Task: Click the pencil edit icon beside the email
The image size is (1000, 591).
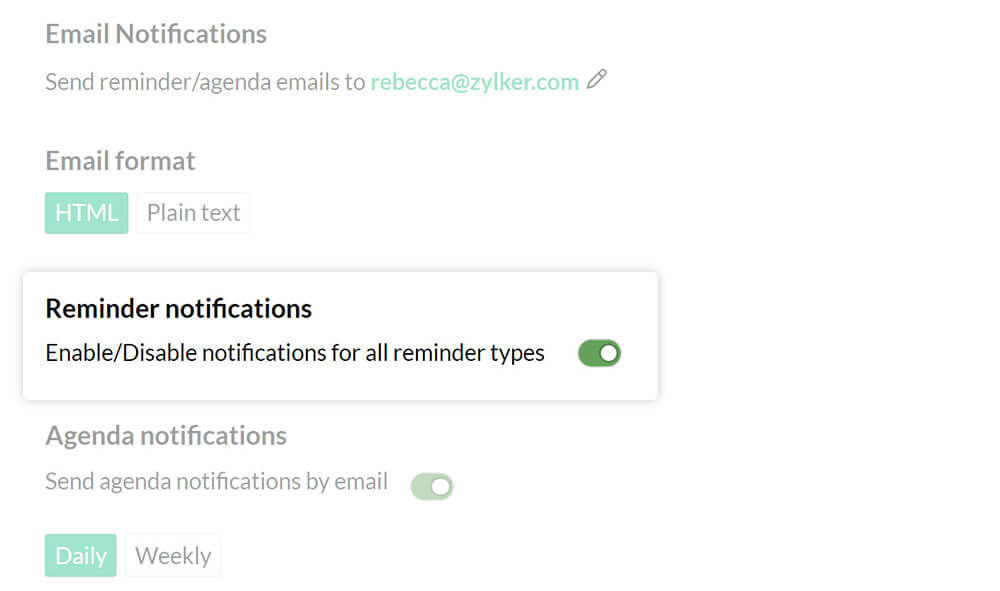Action: click(x=597, y=80)
